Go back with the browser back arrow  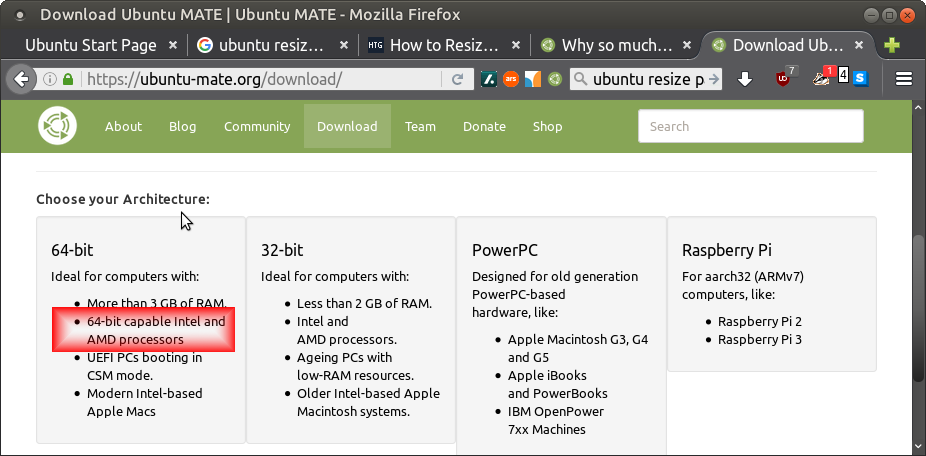(x=22, y=79)
